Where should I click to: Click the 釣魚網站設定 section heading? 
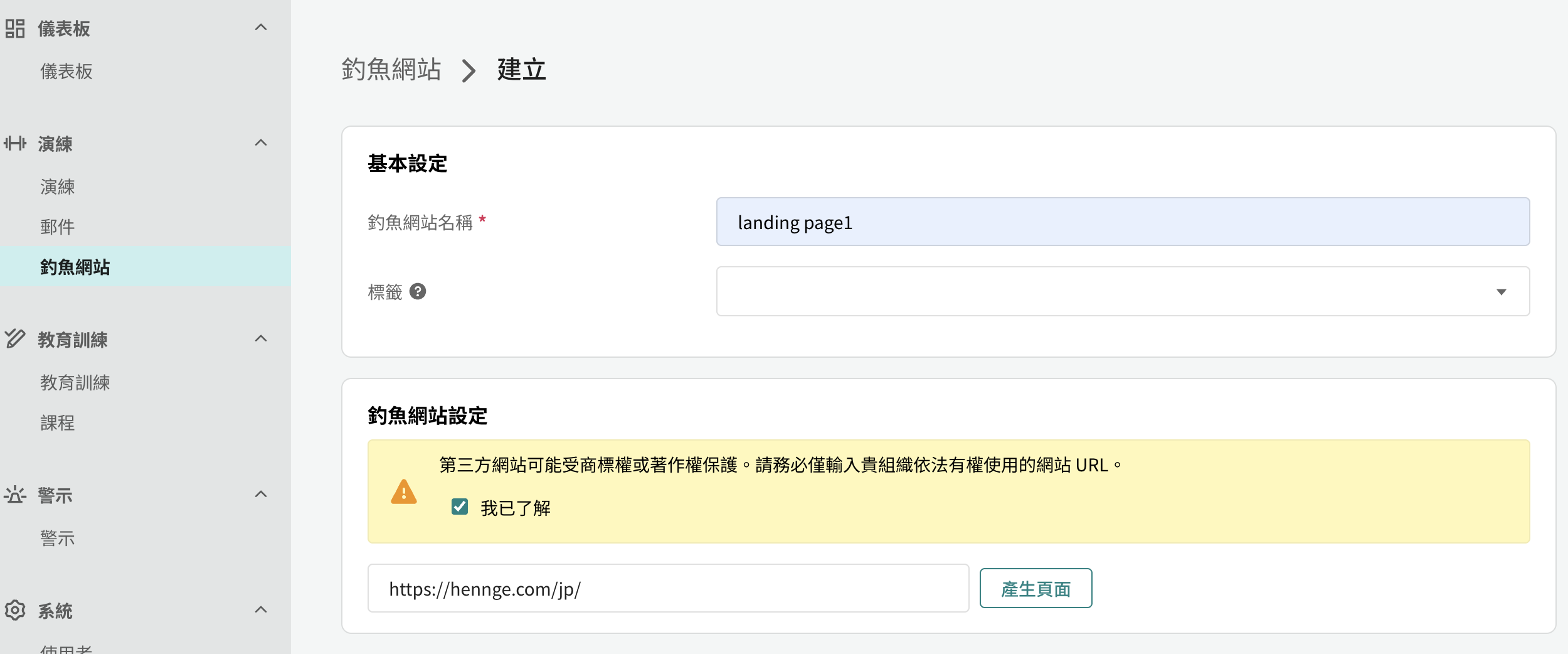pyautogui.click(x=428, y=416)
